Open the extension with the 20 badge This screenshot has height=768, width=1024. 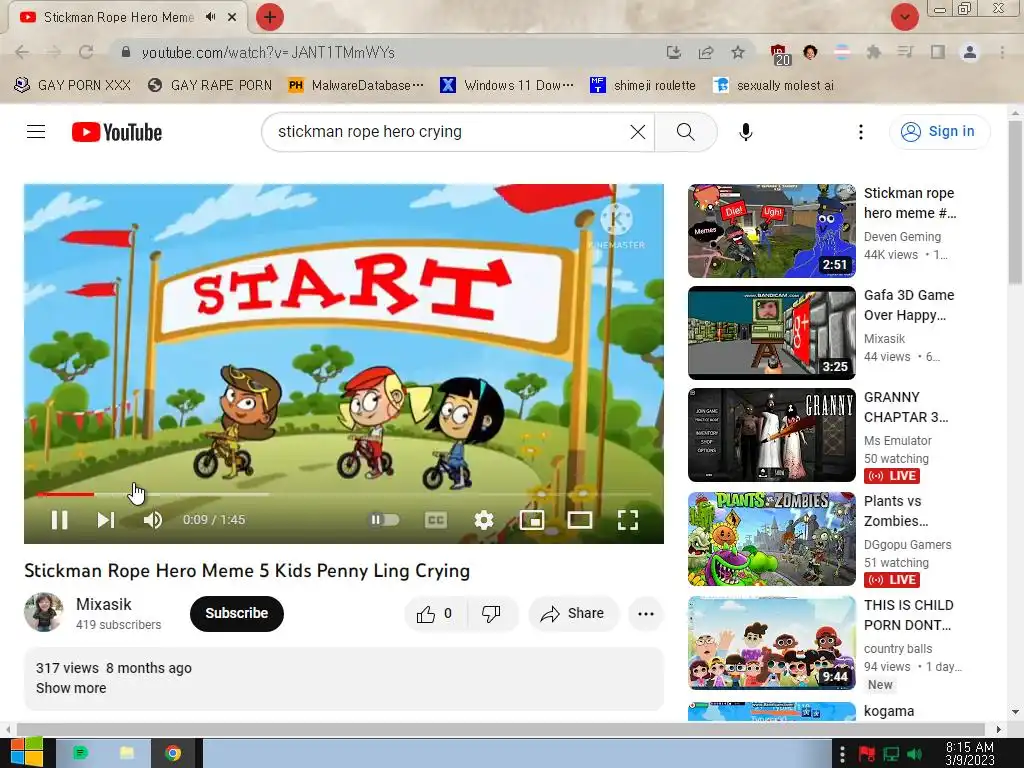[x=779, y=54]
